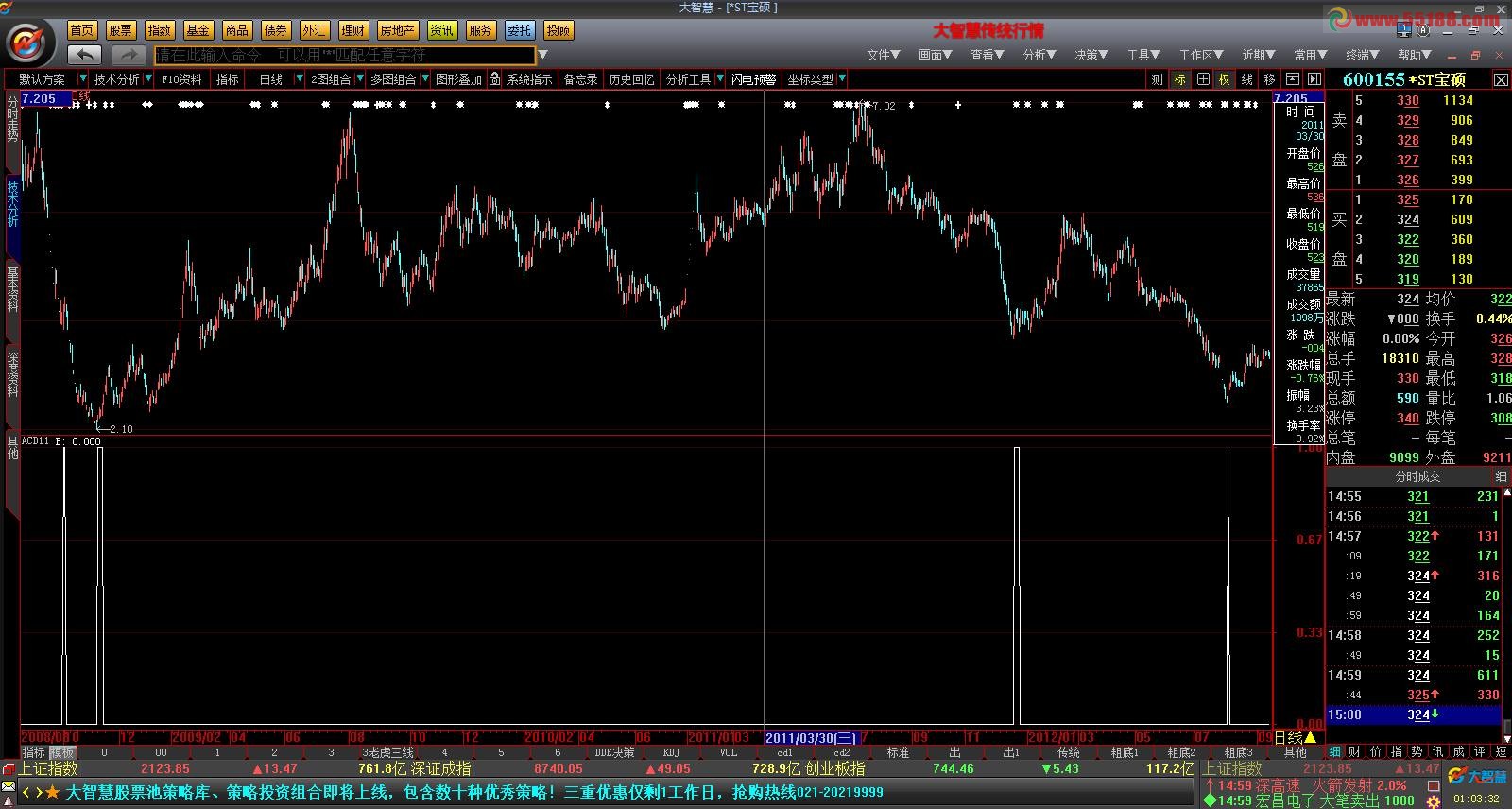
Task: Expand the 2图组合 dropdown arrow
Action: (359, 79)
